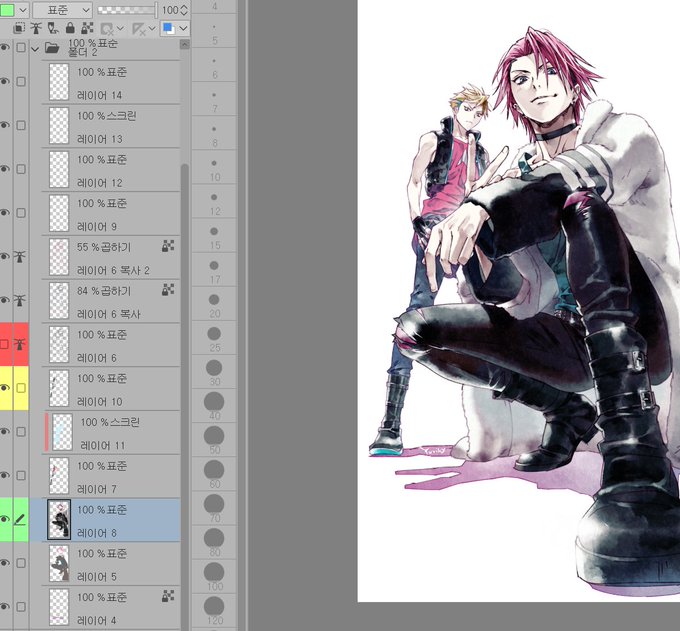
Task: Click the opacity value field 100
Action: [170, 10]
